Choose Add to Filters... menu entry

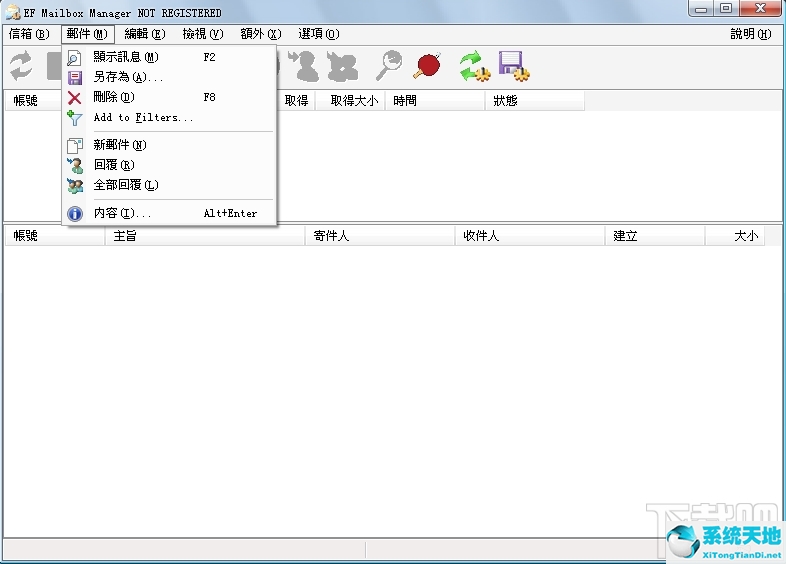click(169, 118)
